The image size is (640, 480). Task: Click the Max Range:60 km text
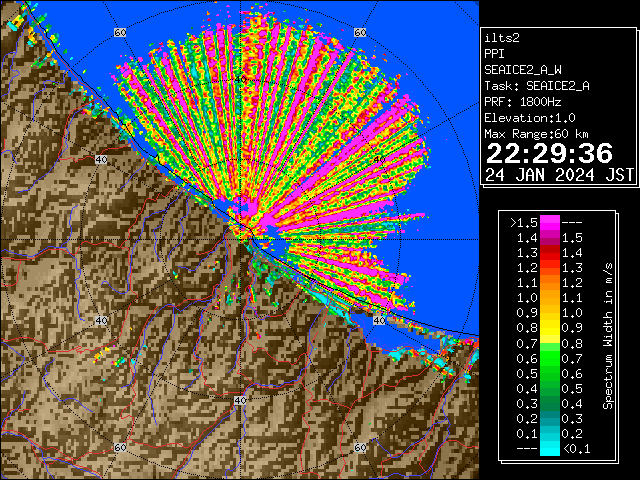click(536, 134)
